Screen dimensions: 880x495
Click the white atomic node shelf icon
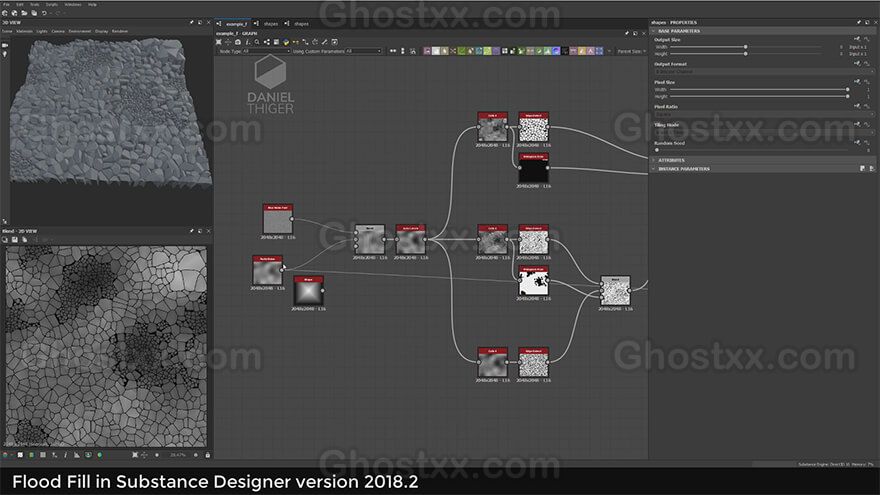pos(436,51)
